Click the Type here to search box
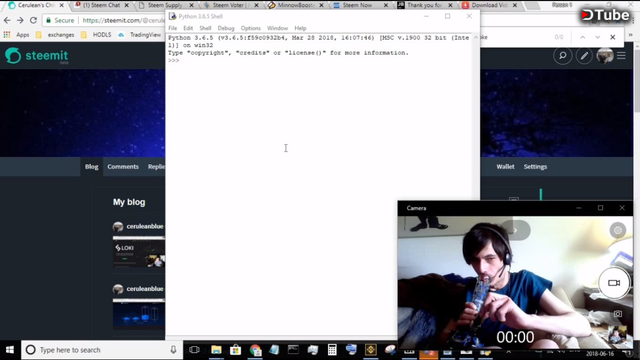The image size is (640, 360). (101, 350)
